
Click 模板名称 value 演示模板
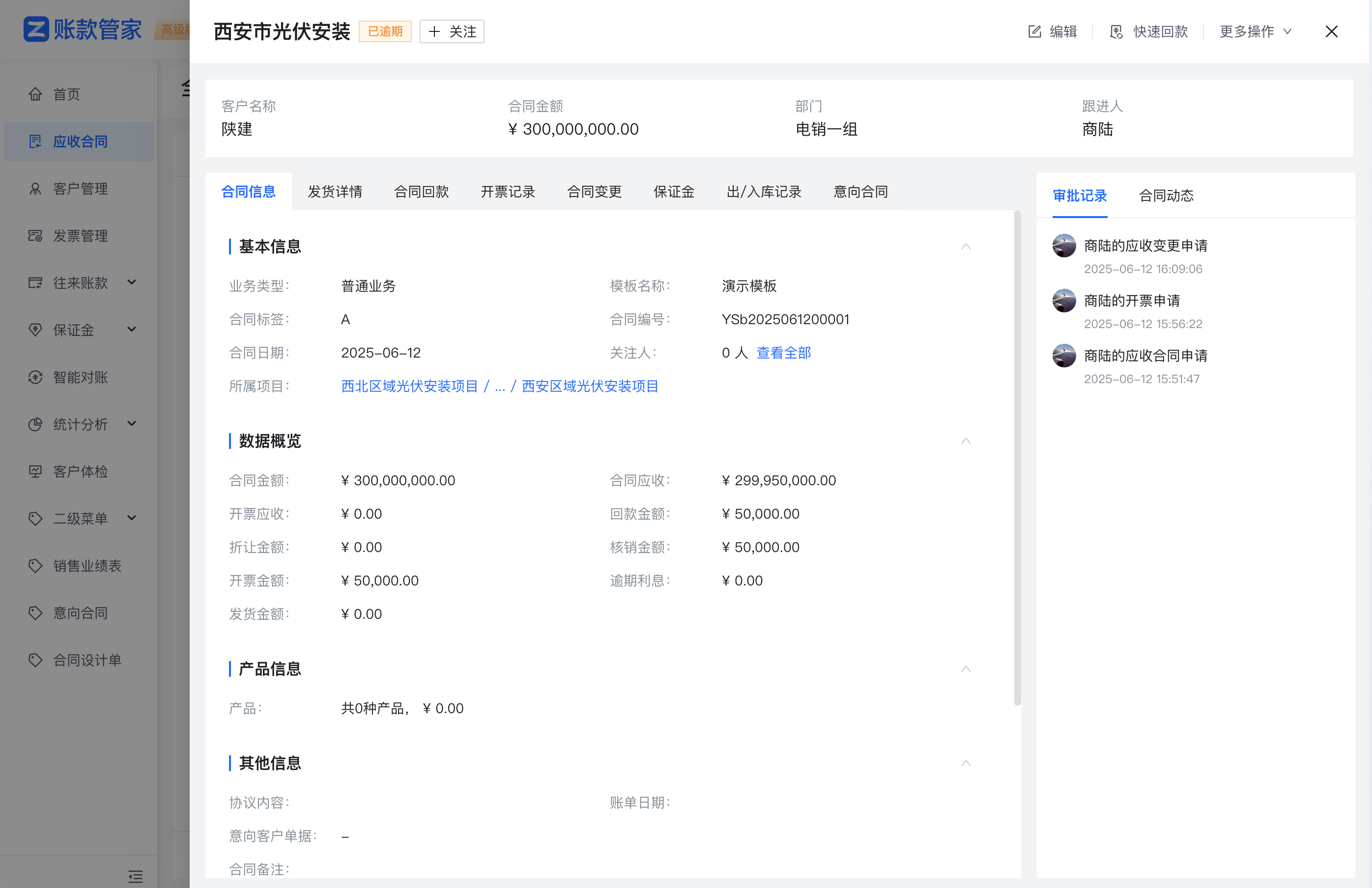[749, 286]
